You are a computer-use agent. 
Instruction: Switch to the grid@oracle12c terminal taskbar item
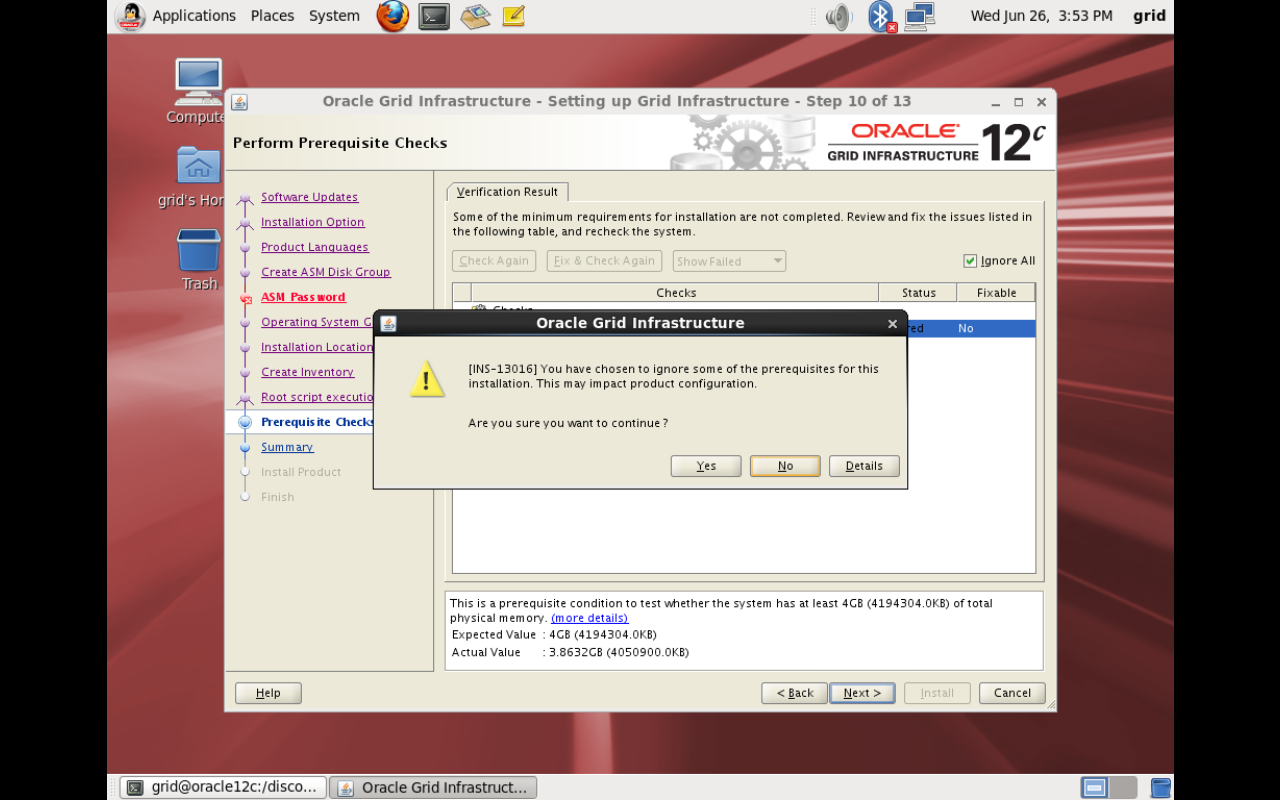click(x=223, y=787)
